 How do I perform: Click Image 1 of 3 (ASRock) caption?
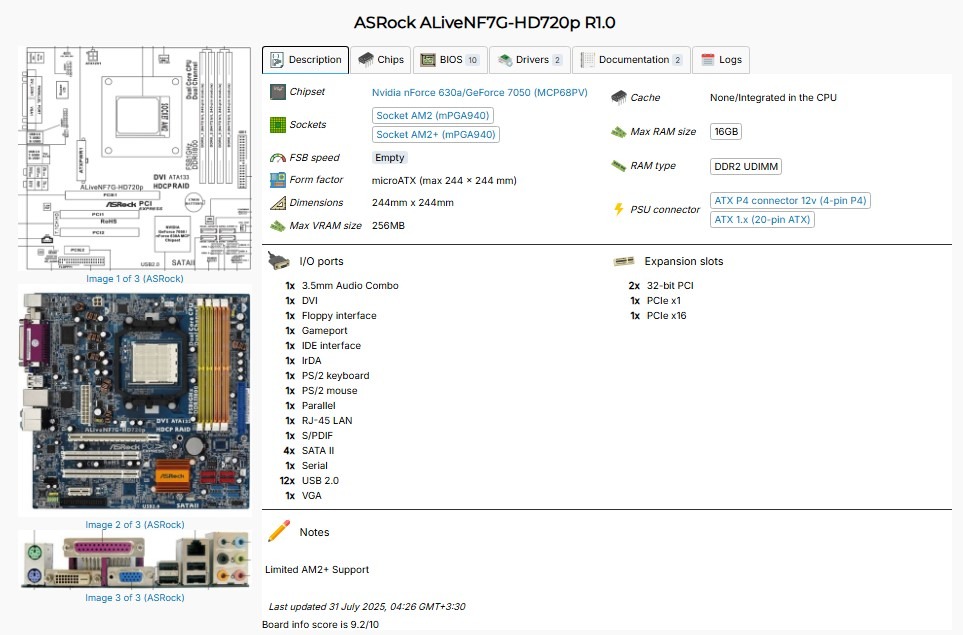[135, 279]
